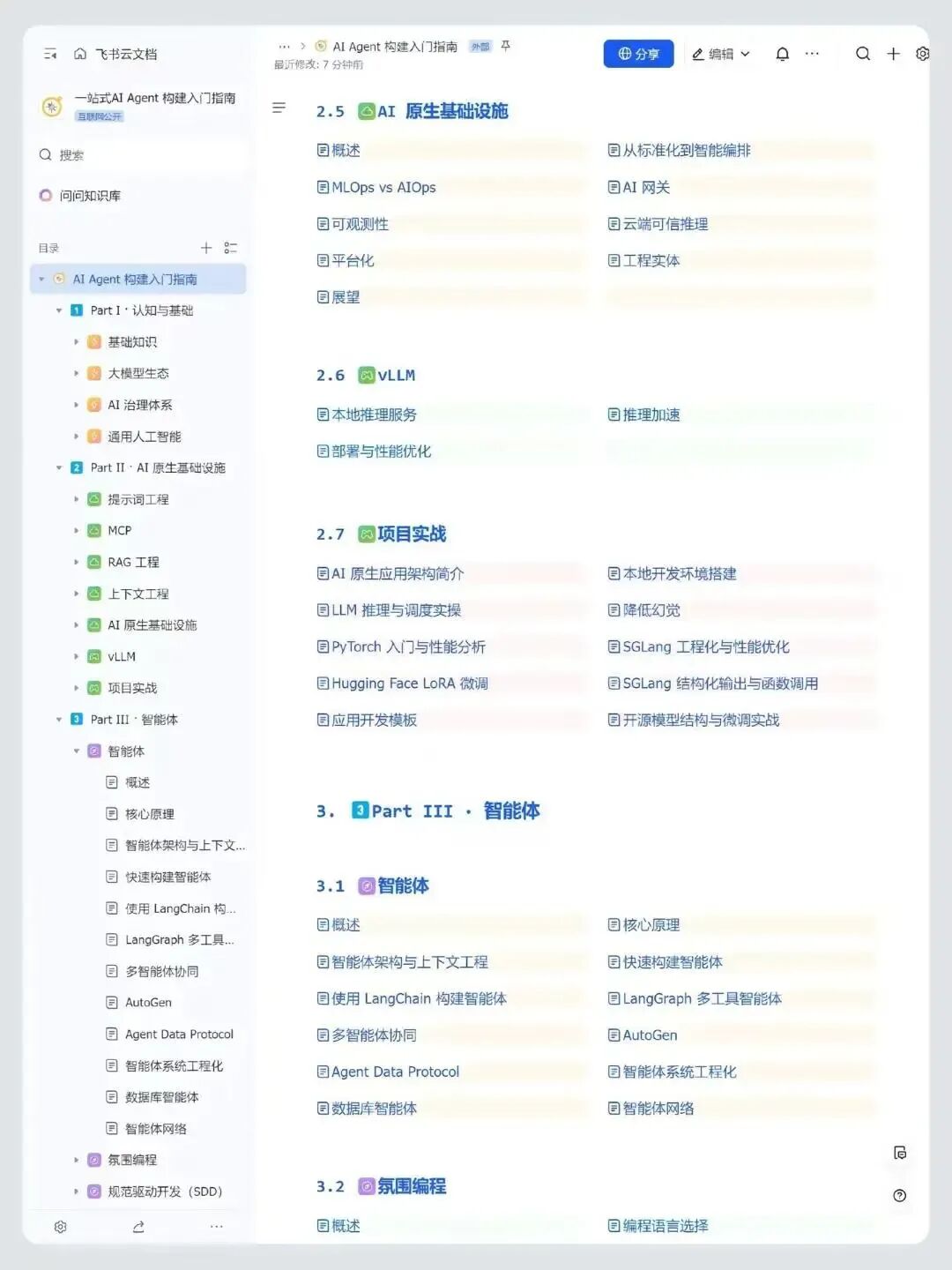Click bottom-left sidebar settings gear icon
This screenshot has height=1270, width=952.
click(60, 1227)
